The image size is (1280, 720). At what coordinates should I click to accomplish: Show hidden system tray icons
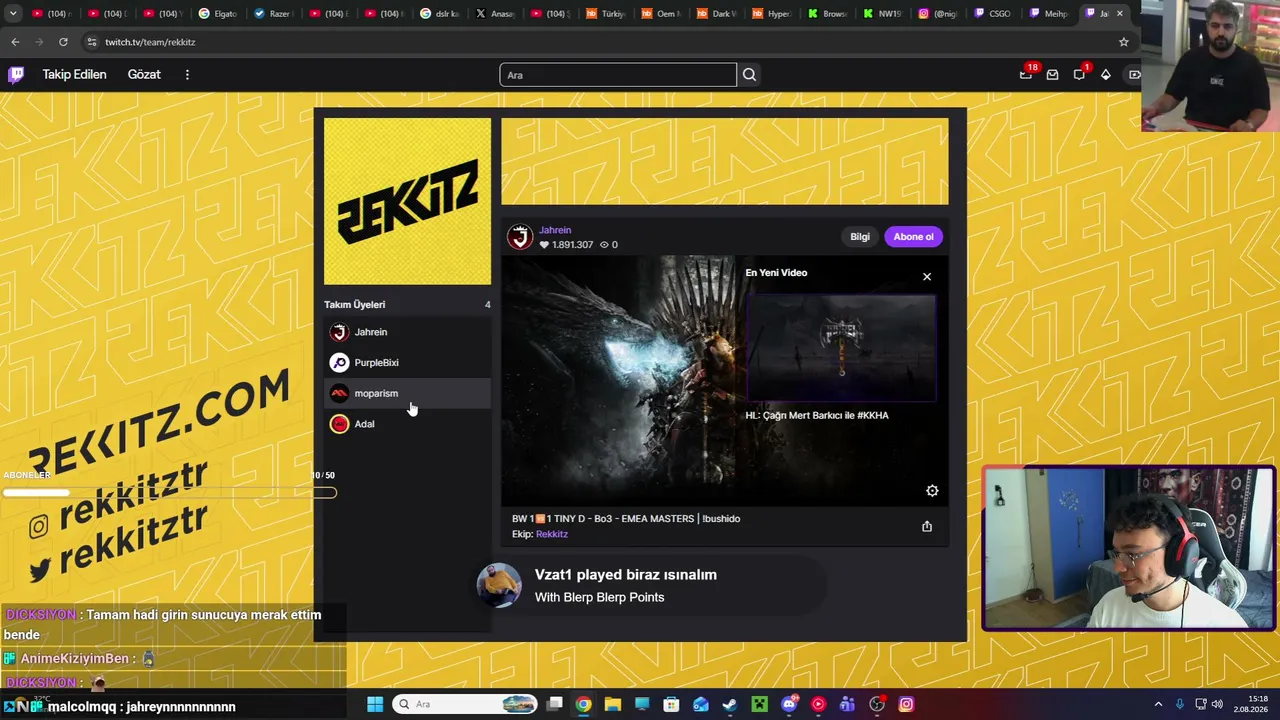(1158, 704)
